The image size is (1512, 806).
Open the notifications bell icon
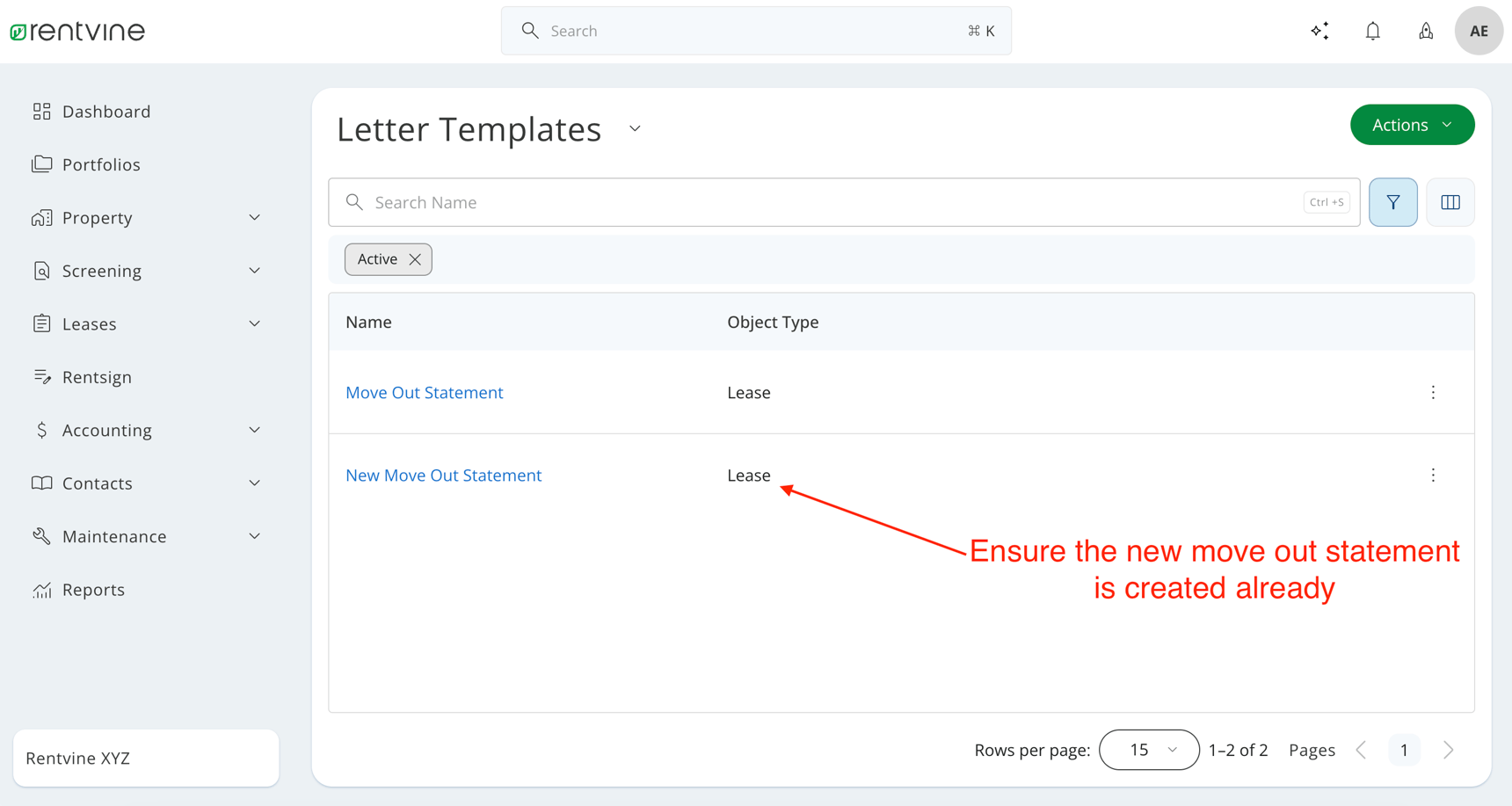pyautogui.click(x=1372, y=32)
